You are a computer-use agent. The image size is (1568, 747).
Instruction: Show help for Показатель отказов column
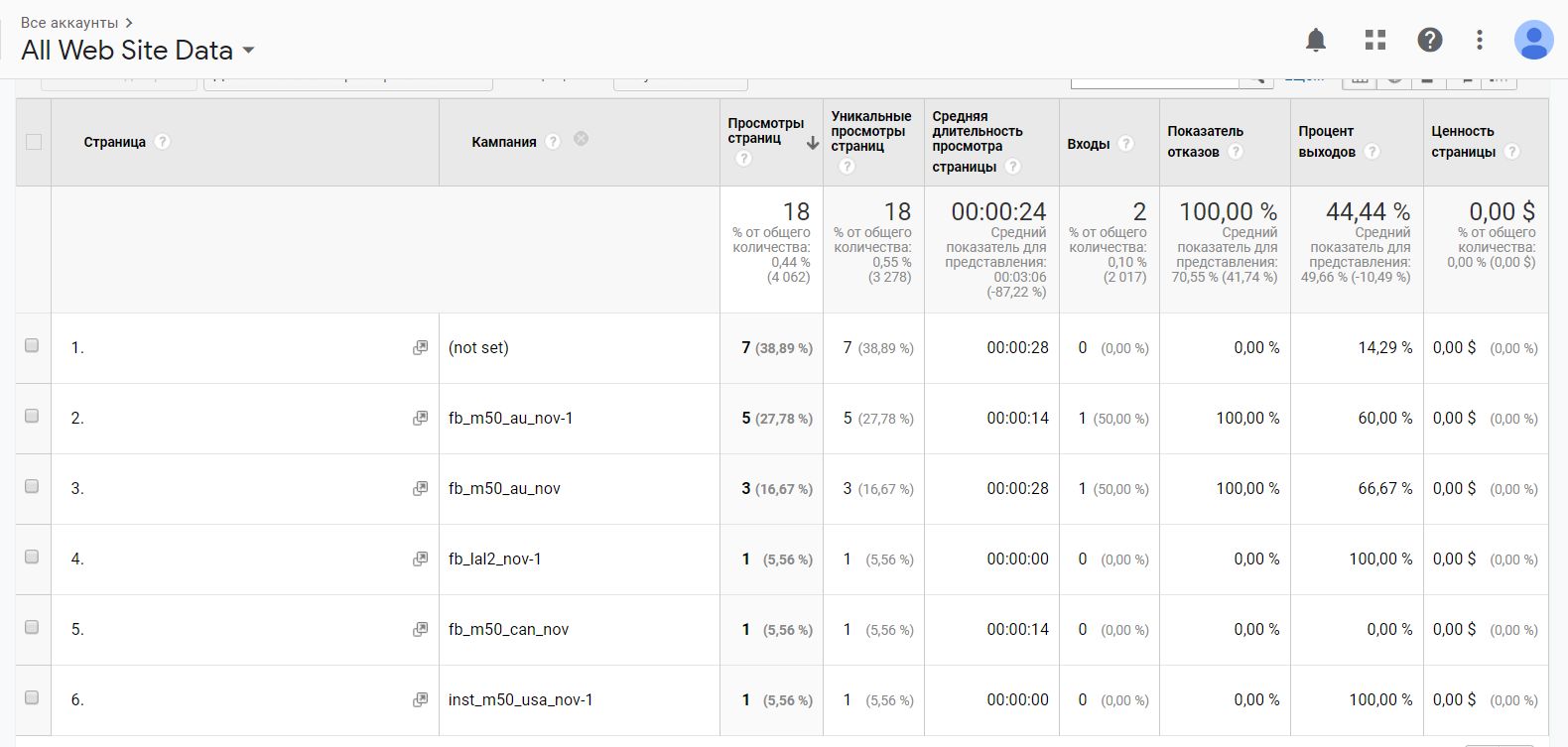pyautogui.click(x=1235, y=152)
